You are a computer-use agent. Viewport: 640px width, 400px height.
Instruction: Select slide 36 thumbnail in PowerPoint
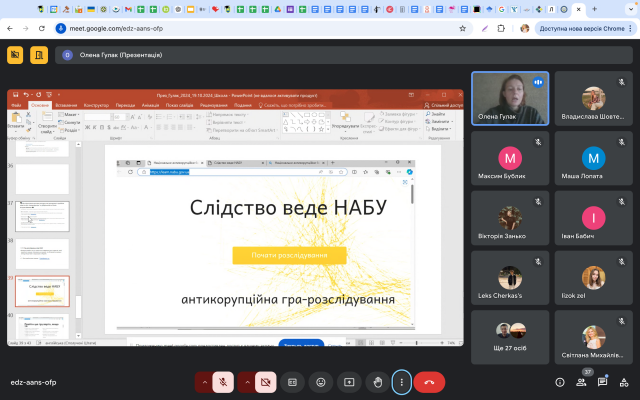(x=42, y=179)
